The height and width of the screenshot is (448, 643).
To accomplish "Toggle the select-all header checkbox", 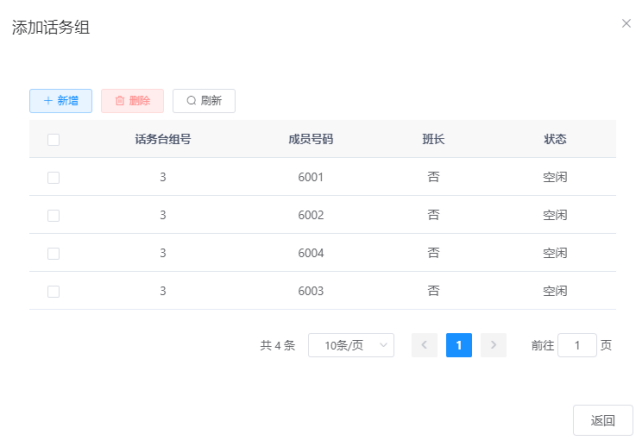I will coord(54,140).
